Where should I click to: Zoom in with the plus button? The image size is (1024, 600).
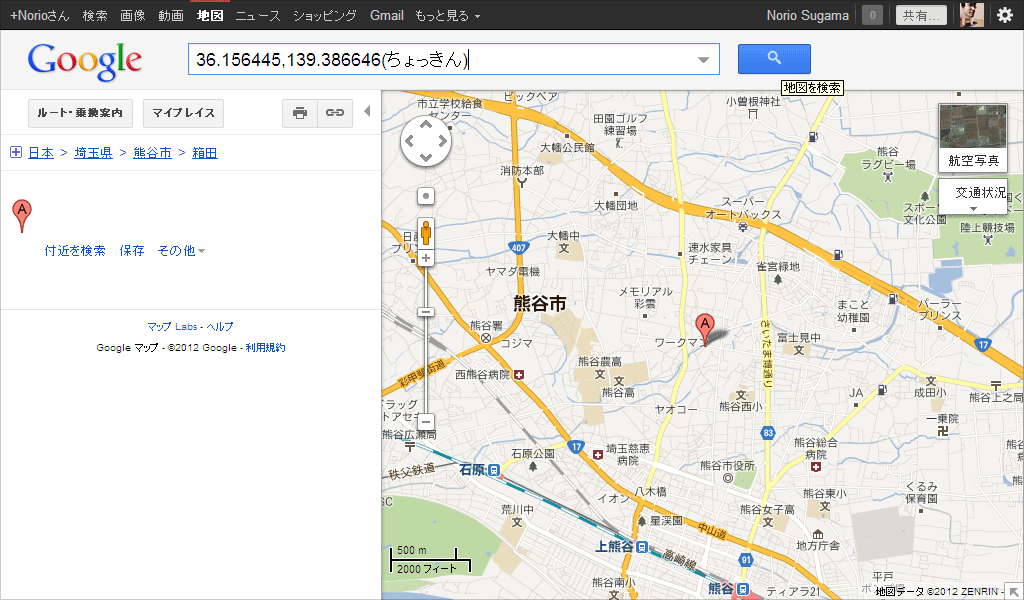click(x=426, y=258)
